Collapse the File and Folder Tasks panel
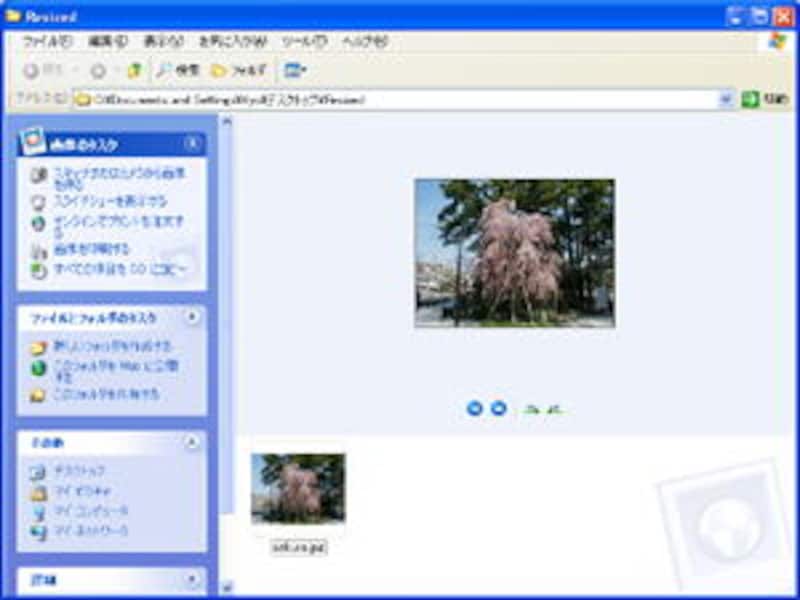Viewport: 800px width, 600px height. click(x=192, y=317)
